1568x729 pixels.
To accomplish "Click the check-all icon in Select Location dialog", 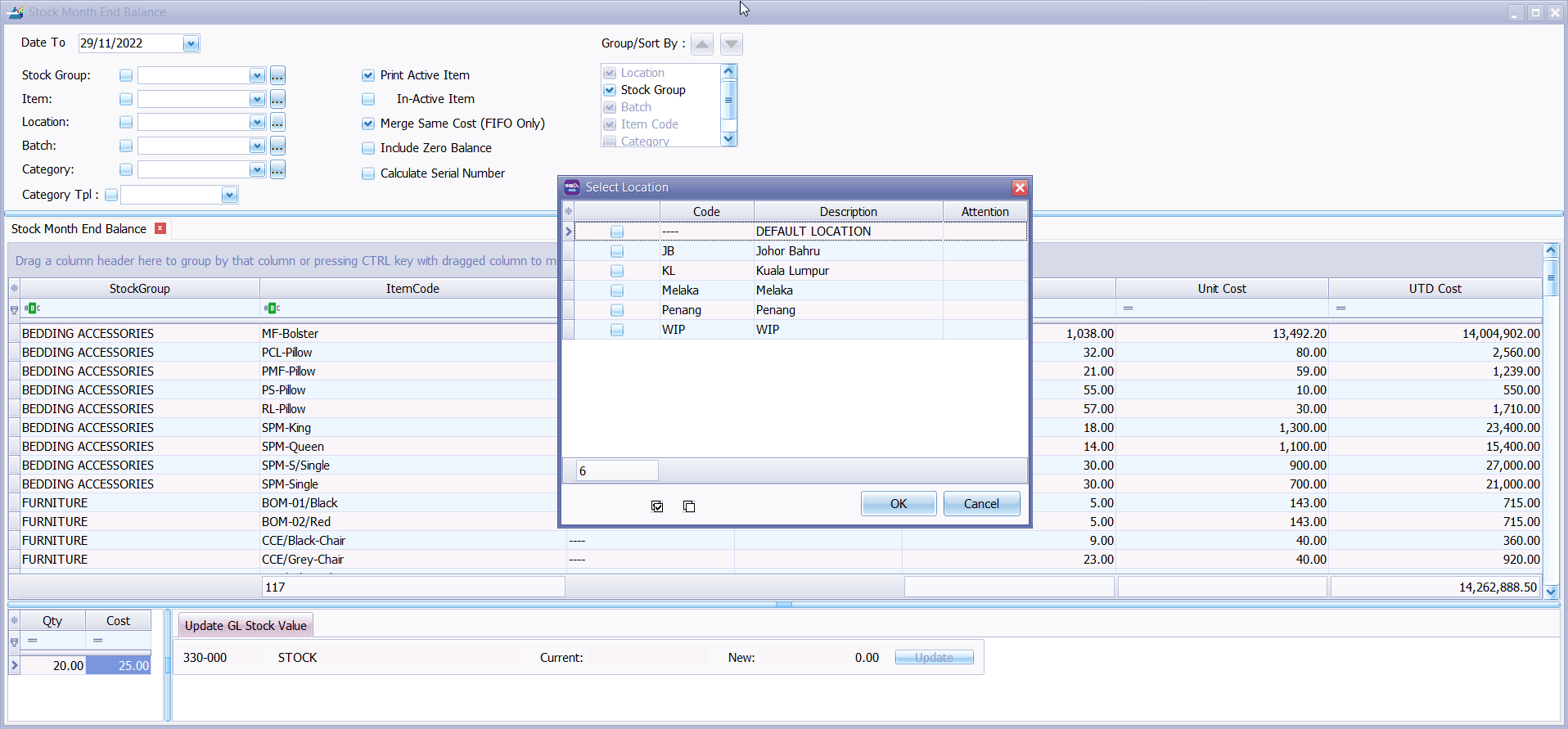I will (657, 506).
